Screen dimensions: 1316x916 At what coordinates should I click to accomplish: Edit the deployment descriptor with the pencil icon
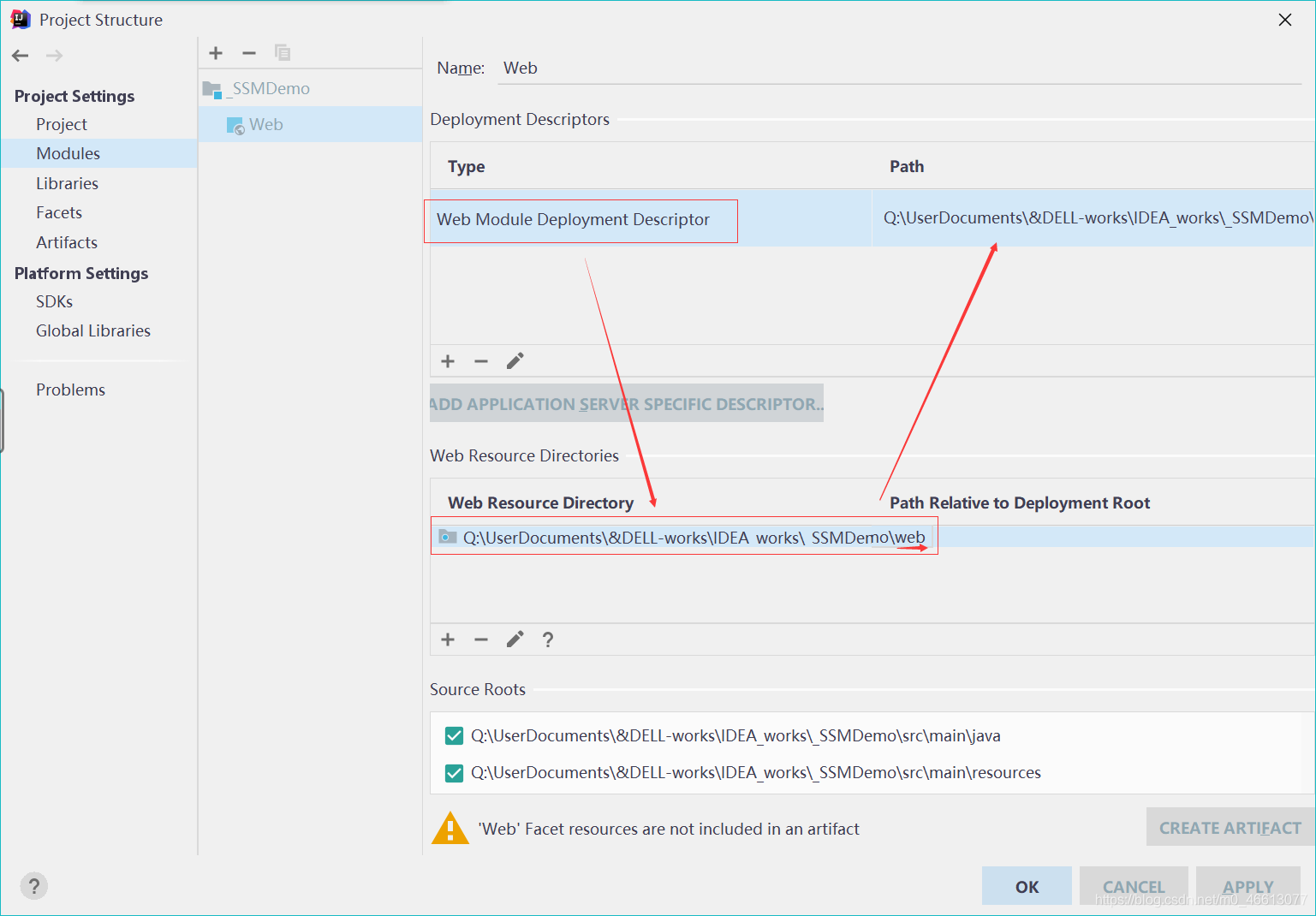point(515,361)
